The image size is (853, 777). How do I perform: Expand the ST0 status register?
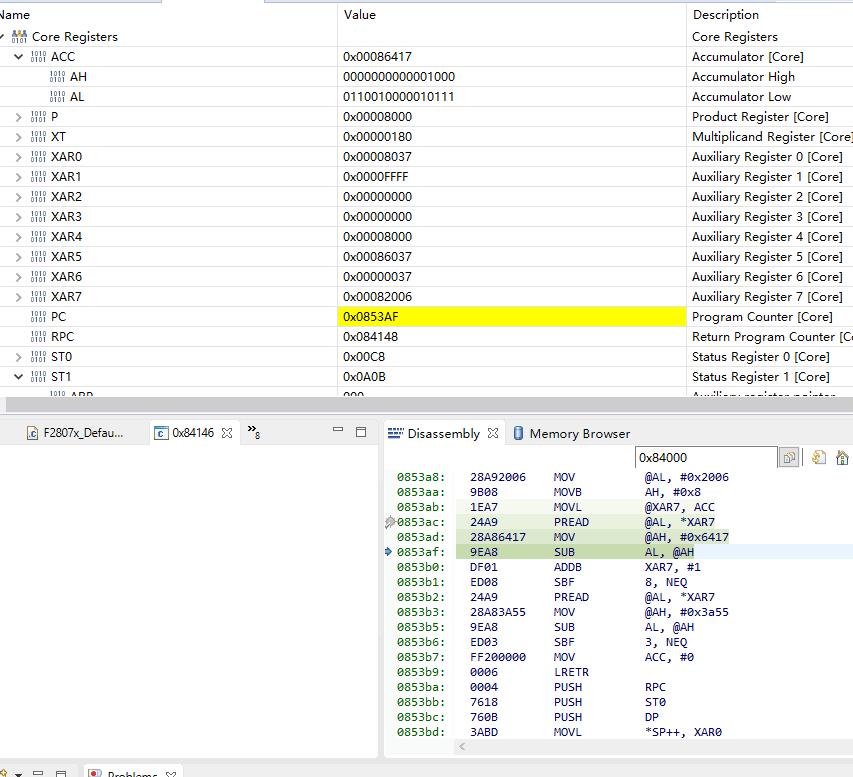pos(18,357)
